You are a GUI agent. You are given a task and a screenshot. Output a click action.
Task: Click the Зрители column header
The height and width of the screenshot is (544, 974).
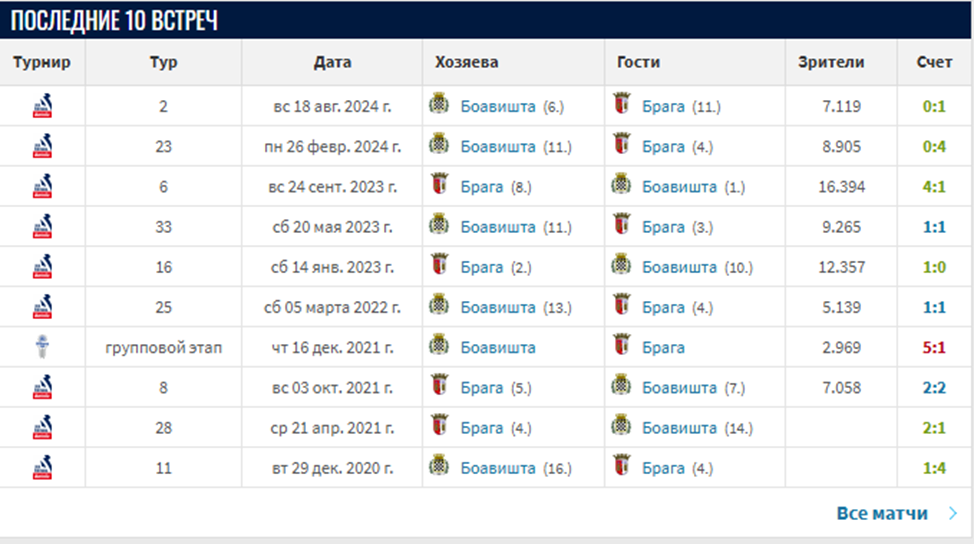pos(831,62)
